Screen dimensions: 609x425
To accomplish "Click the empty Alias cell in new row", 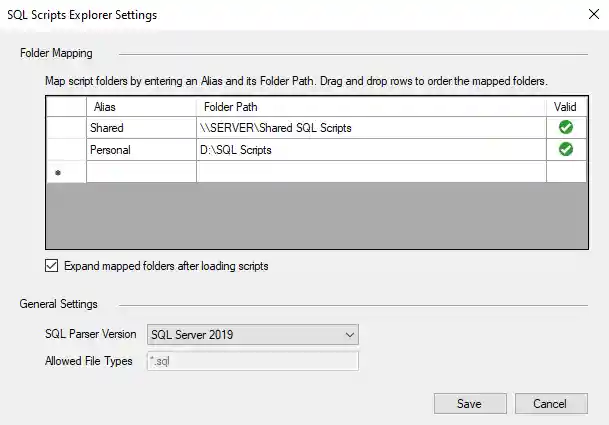I will 141,172.
